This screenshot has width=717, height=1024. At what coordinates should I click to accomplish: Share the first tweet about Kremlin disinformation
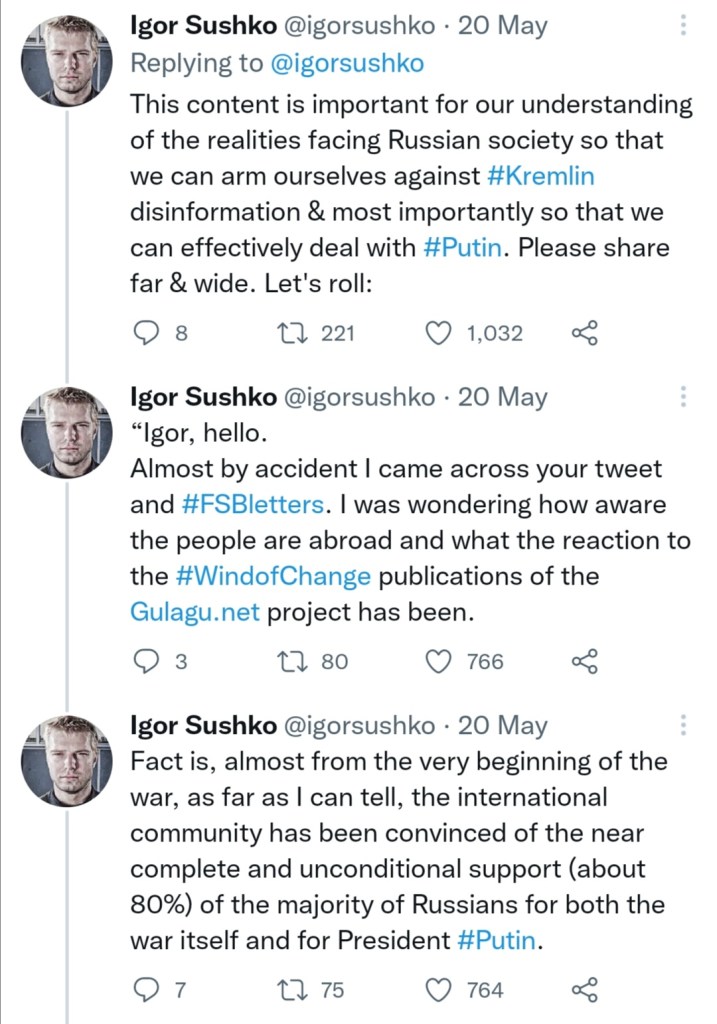tap(584, 333)
